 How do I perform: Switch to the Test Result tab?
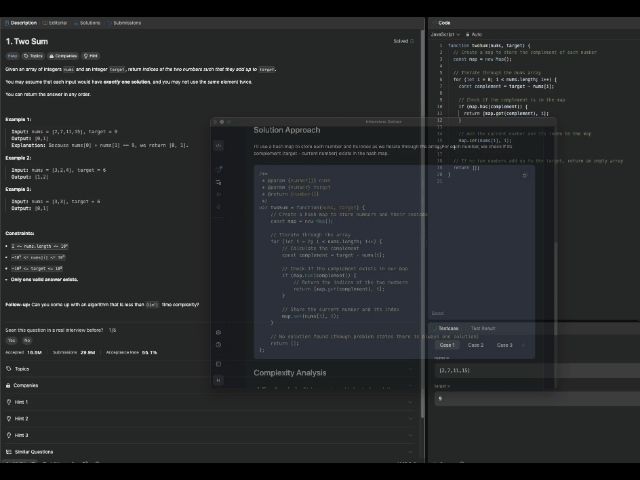click(482, 328)
